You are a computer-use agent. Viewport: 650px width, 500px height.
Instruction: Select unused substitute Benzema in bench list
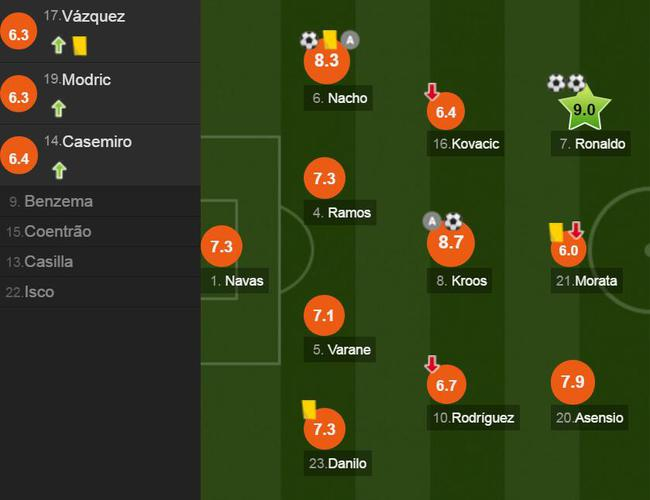click(58, 201)
